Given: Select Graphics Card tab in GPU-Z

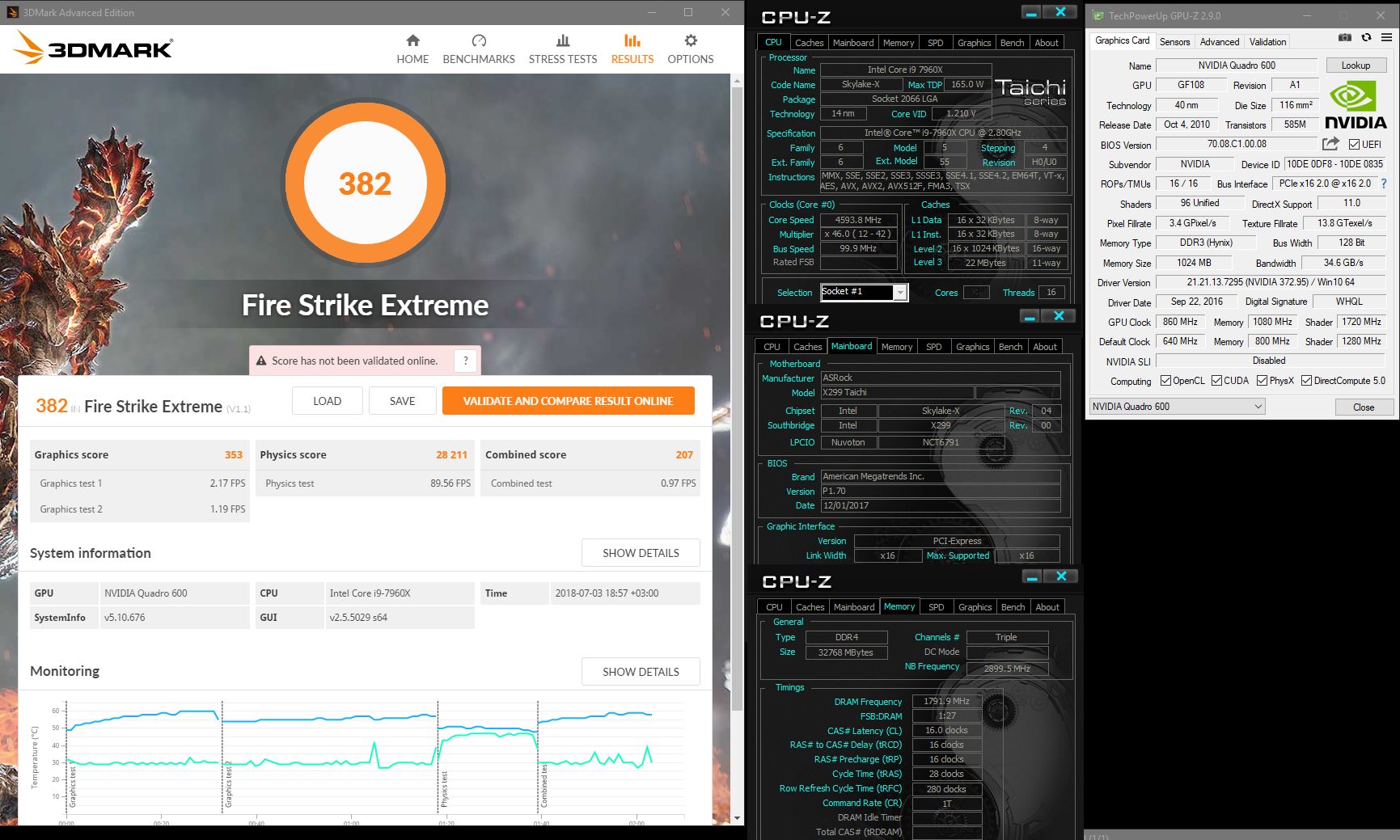Looking at the screenshot, I should point(1122,40).
